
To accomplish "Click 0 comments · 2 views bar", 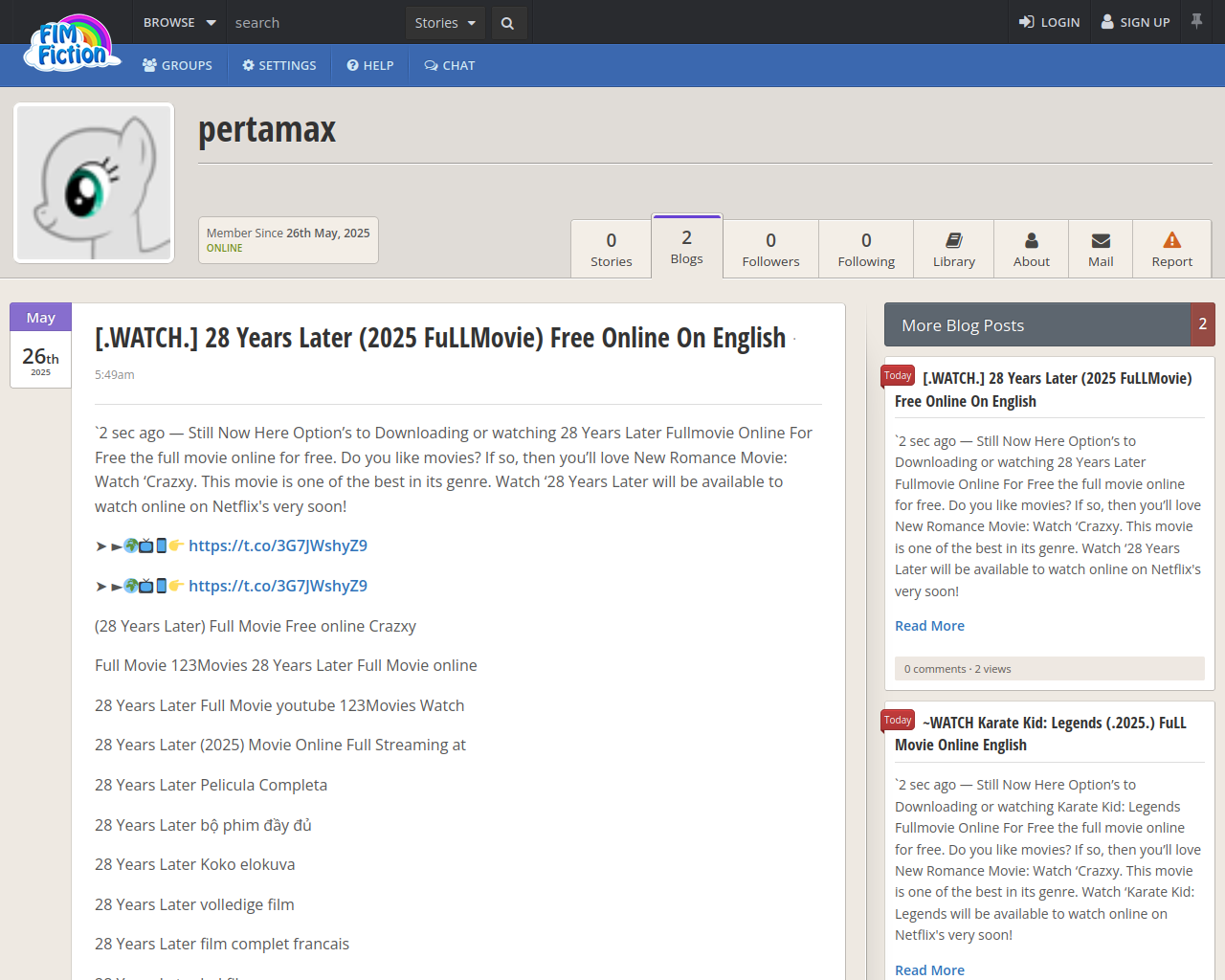I will 1050,669.
